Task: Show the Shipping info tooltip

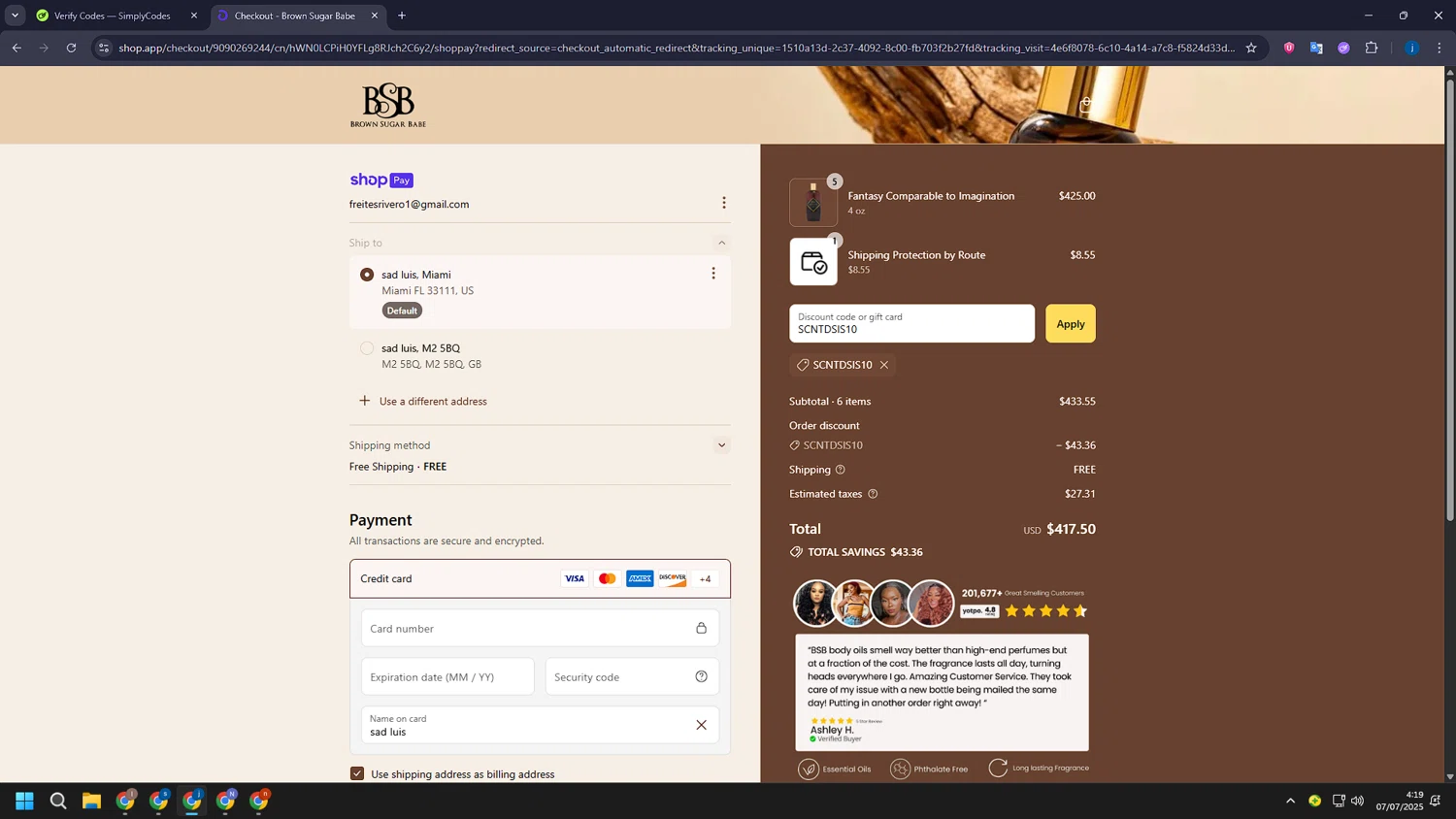Action: tap(841, 470)
